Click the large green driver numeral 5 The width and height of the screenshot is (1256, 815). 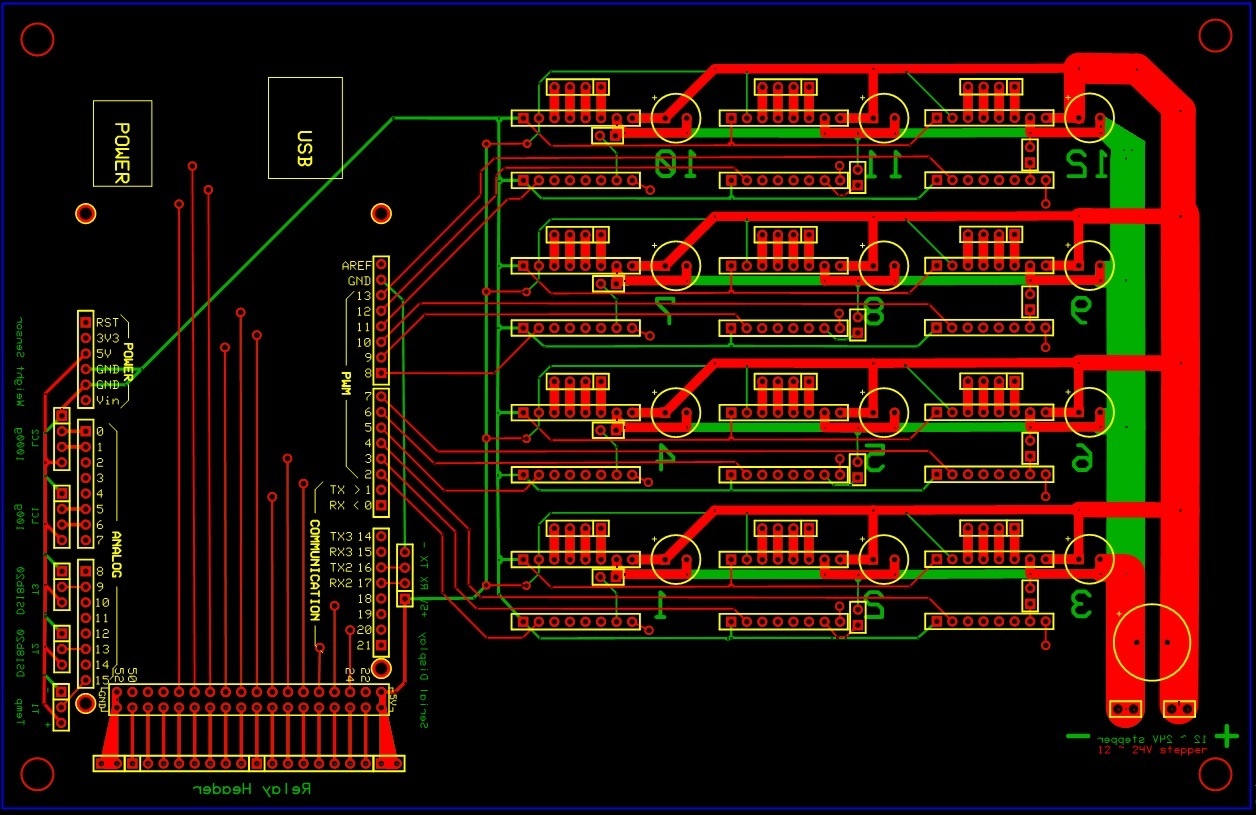click(x=874, y=459)
